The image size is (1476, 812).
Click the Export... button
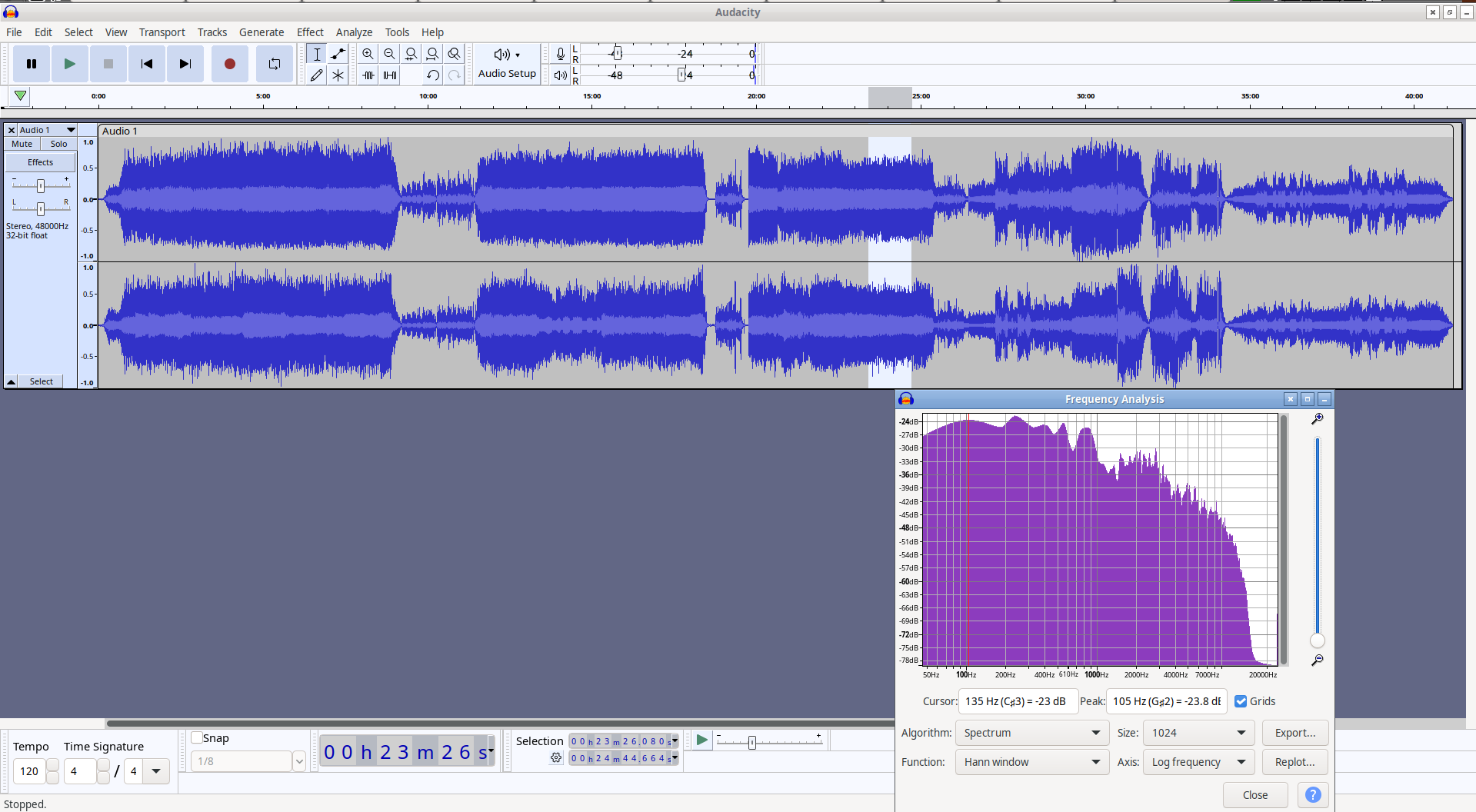pos(1295,733)
